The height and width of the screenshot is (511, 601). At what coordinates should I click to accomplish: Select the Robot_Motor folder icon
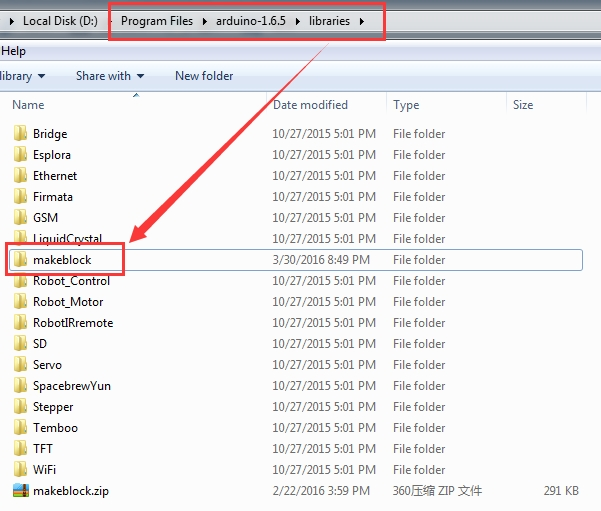pyautogui.click(x=20, y=302)
